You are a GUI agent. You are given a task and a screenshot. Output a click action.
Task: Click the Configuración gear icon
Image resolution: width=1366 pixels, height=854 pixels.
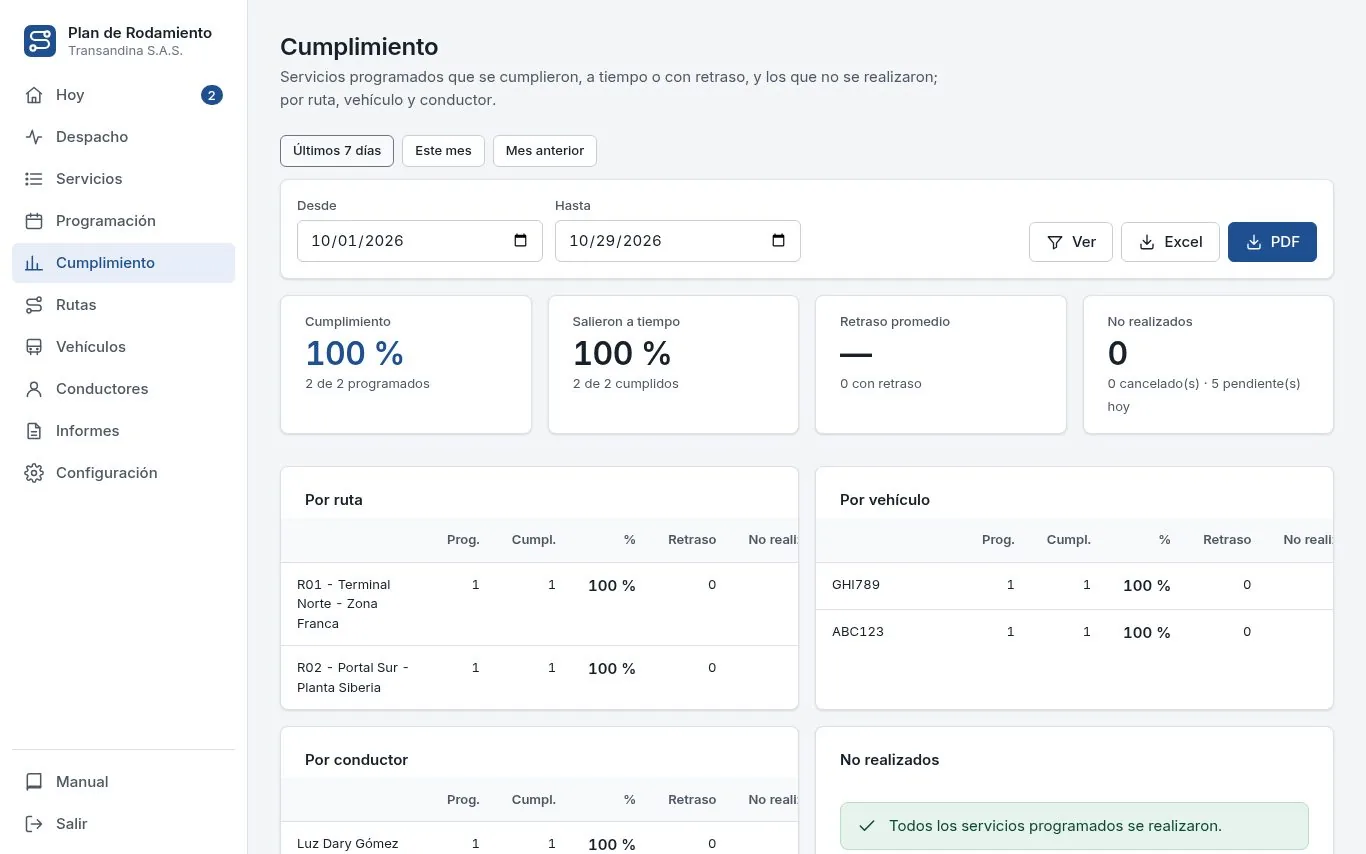pyautogui.click(x=34, y=473)
